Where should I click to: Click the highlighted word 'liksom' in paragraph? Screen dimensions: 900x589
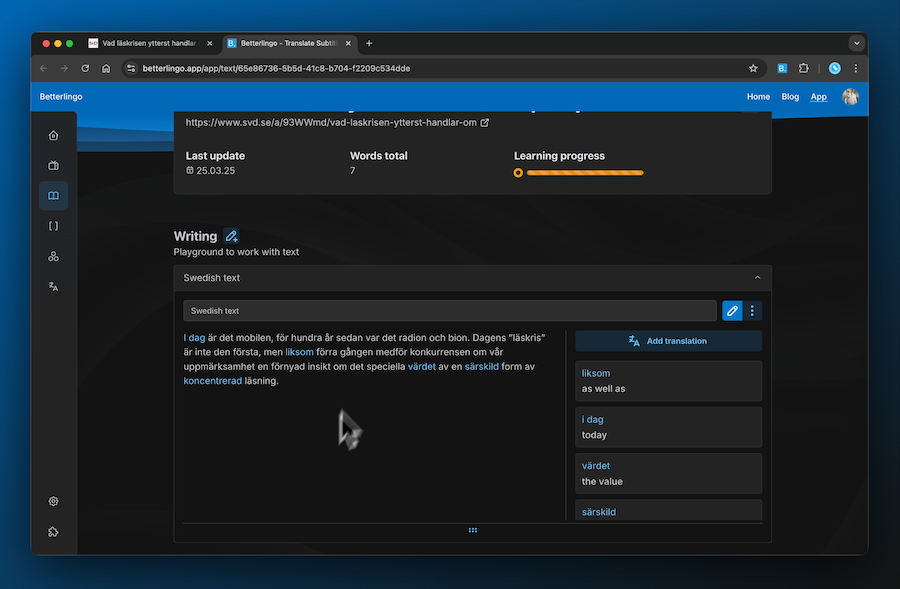click(300, 352)
